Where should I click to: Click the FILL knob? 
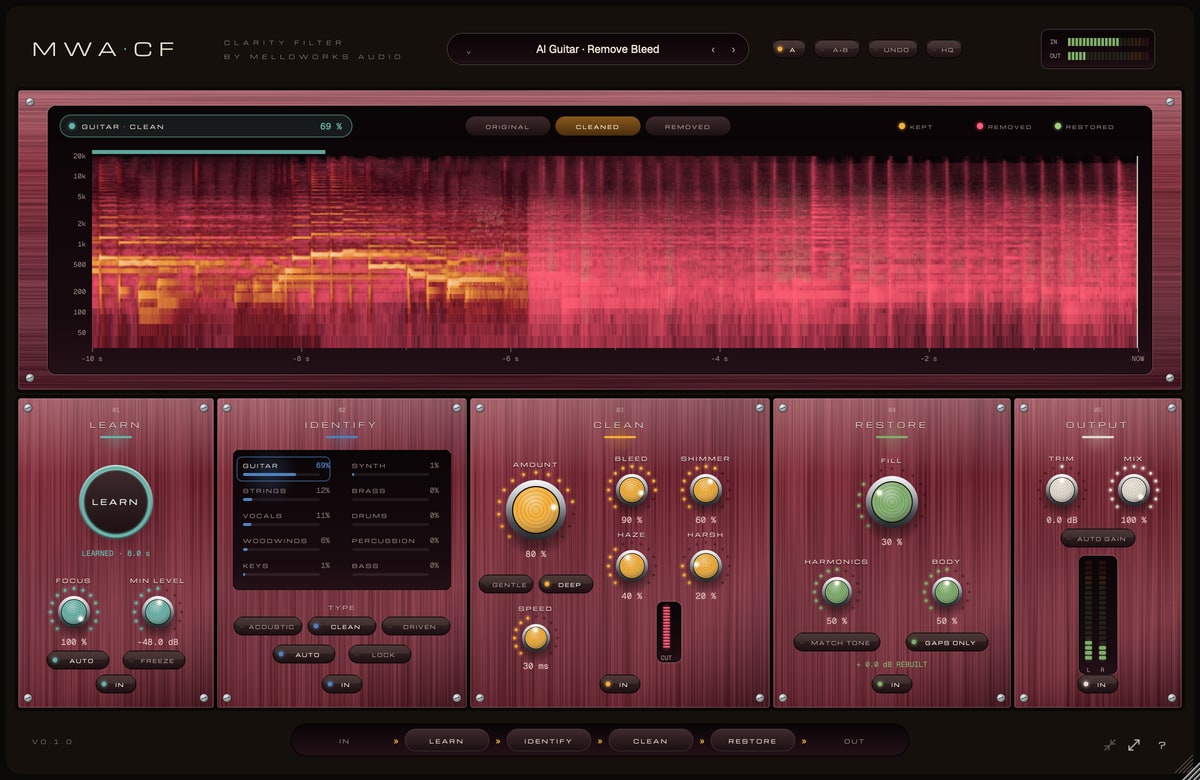tap(891, 501)
